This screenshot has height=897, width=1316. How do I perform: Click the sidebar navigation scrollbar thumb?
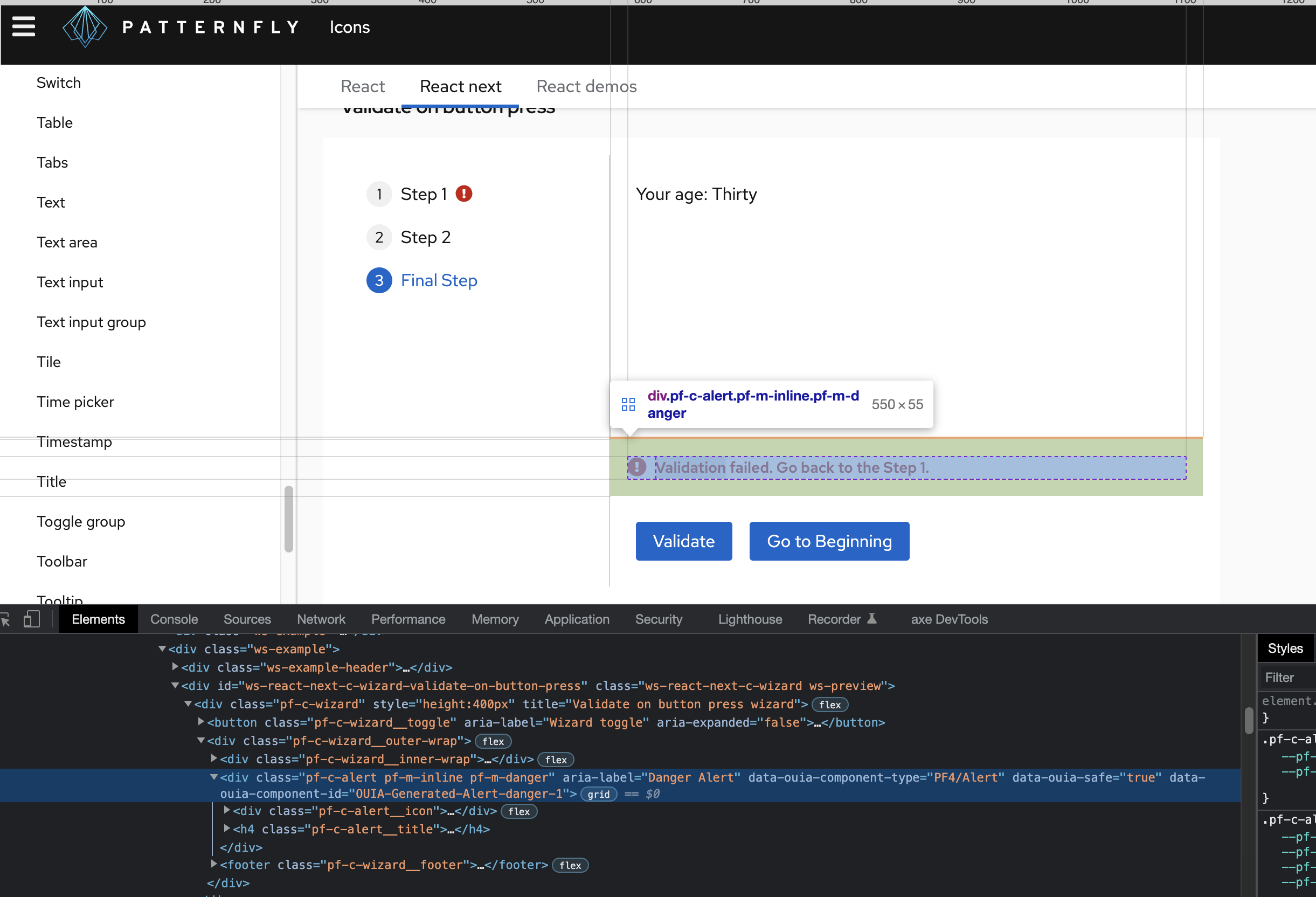coord(289,518)
